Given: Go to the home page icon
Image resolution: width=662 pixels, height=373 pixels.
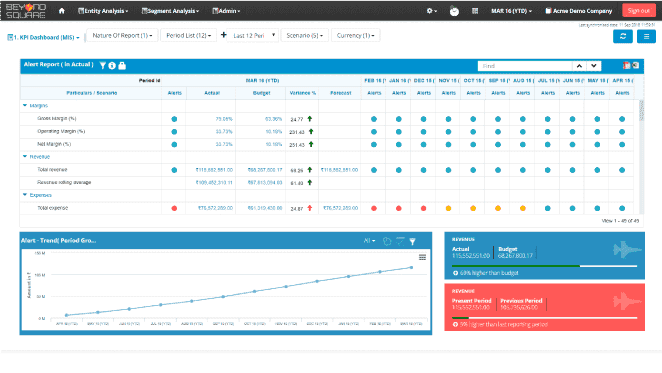Looking at the screenshot, I should click(62, 11).
